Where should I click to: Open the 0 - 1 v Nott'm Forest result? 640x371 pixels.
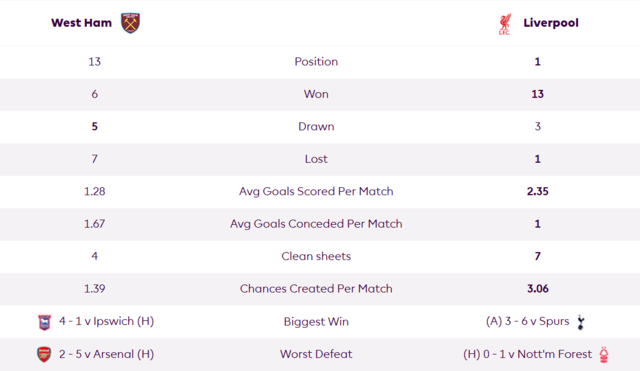[527, 354]
